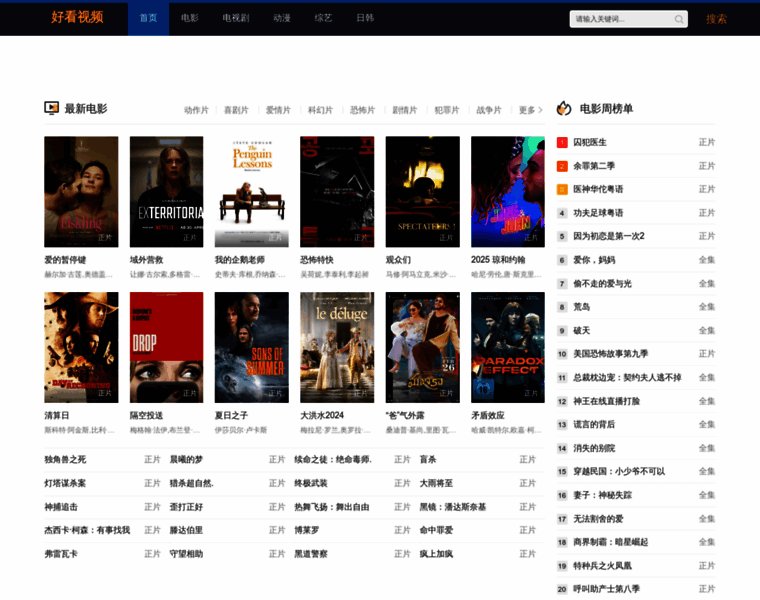Open 神捕追击 in the list
The image size is (760, 600).
click(61, 506)
